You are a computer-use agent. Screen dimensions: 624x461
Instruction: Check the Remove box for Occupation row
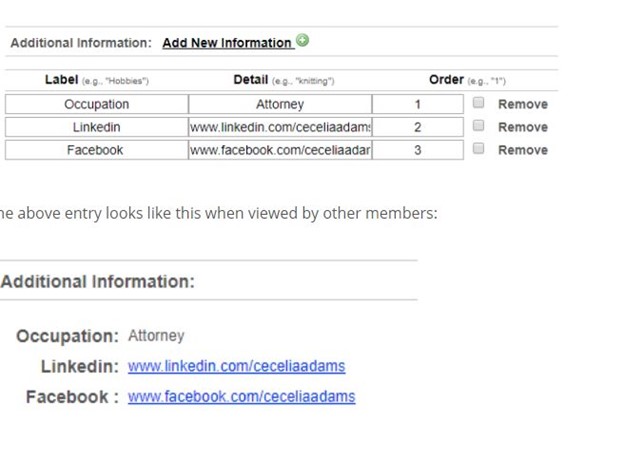tap(478, 103)
